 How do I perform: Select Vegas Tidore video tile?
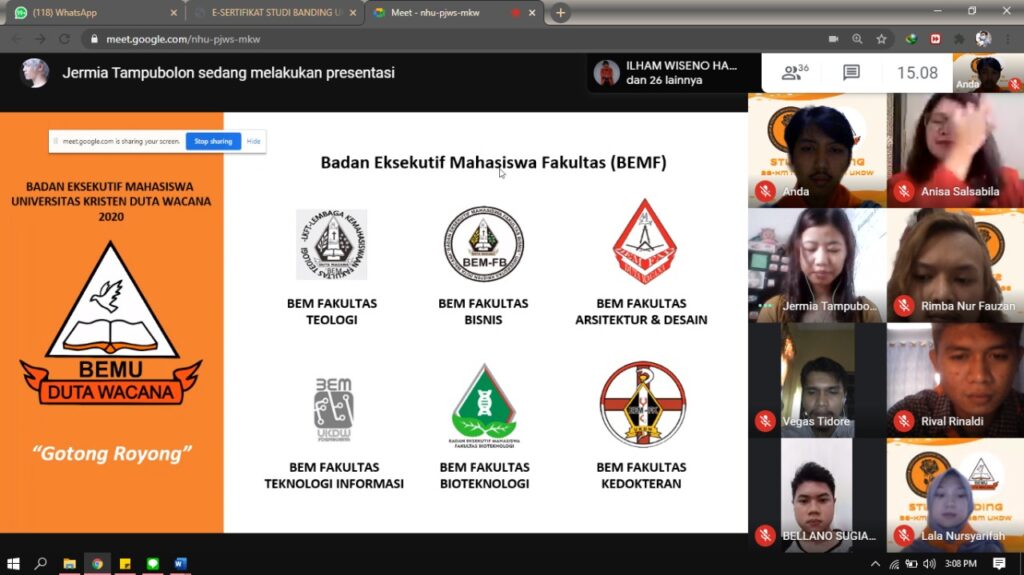click(817, 380)
